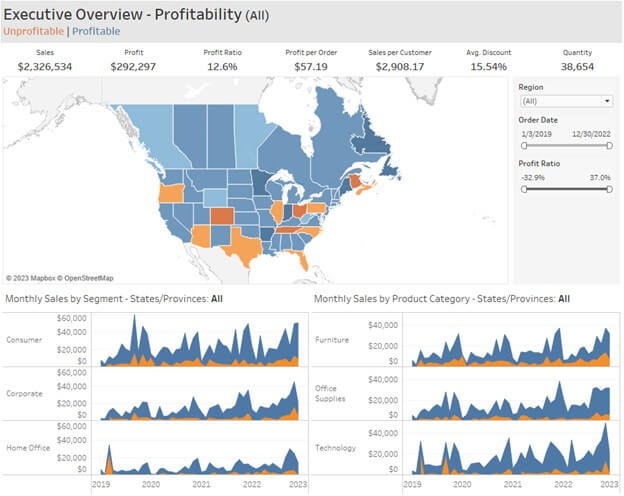Screen dimensions: 624x496
Task: Click the OpenStreetMap attribution link
Action: coord(89,278)
